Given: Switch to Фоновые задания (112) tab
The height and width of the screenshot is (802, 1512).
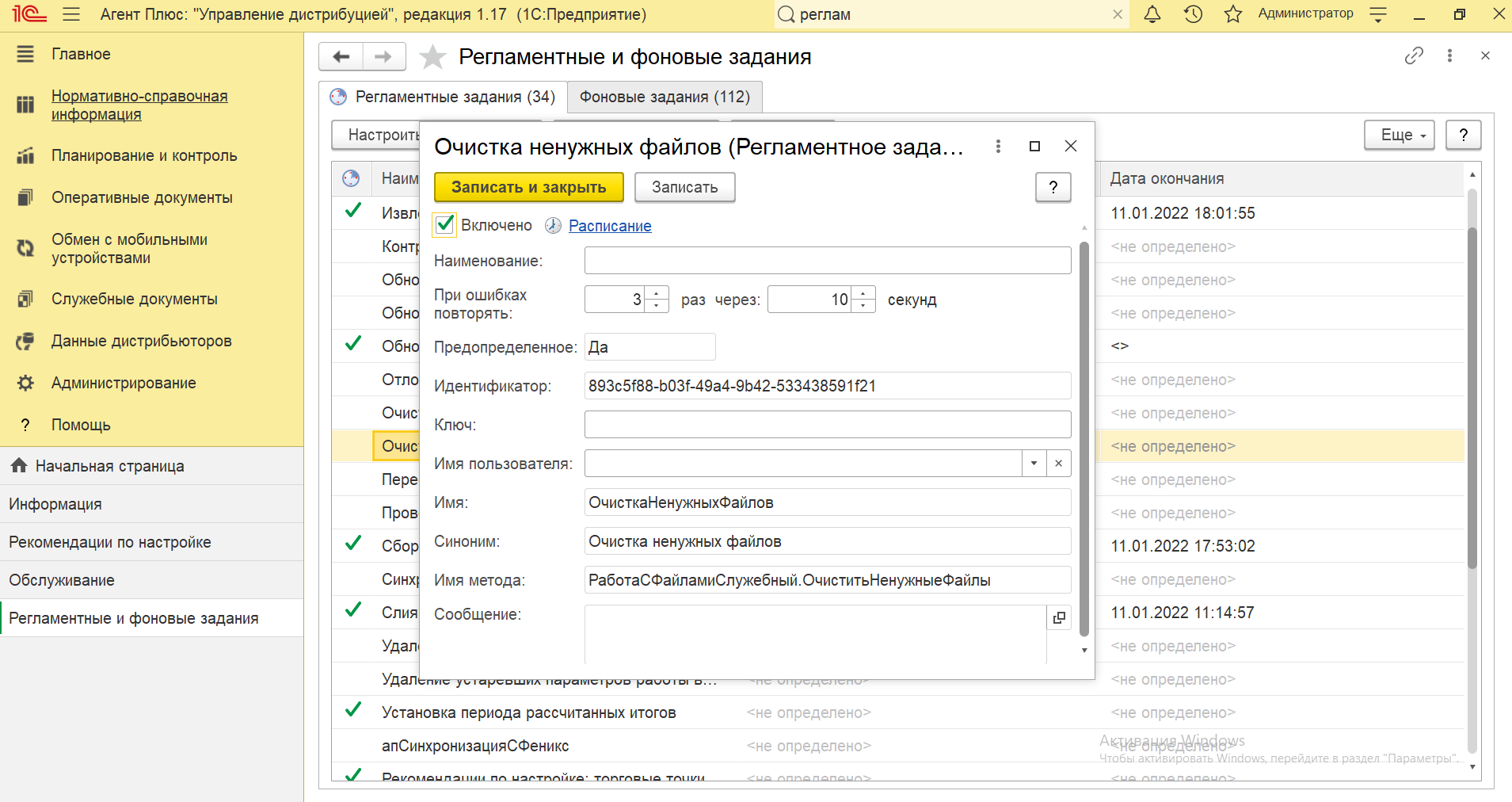Looking at the screenshot, I should point(665,97).
